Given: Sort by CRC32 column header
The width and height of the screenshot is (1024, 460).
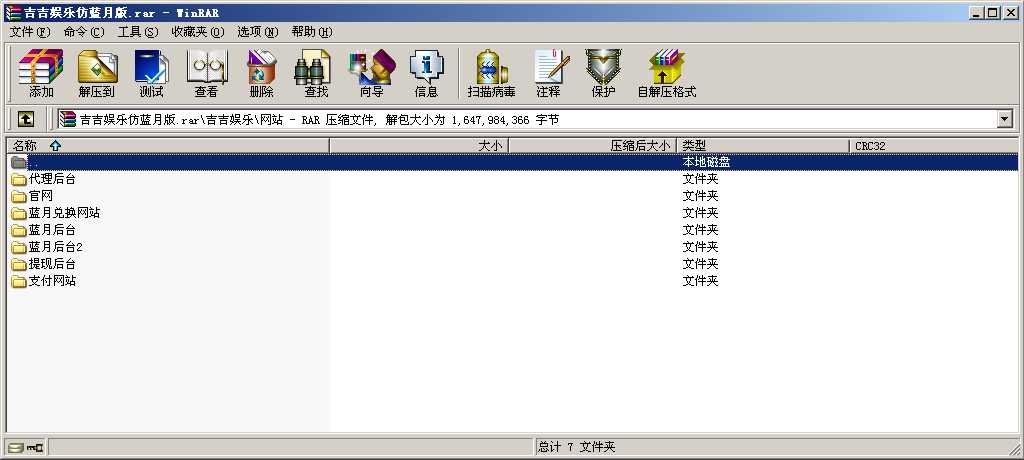Looking at the screenshot, I should (933, 146).
